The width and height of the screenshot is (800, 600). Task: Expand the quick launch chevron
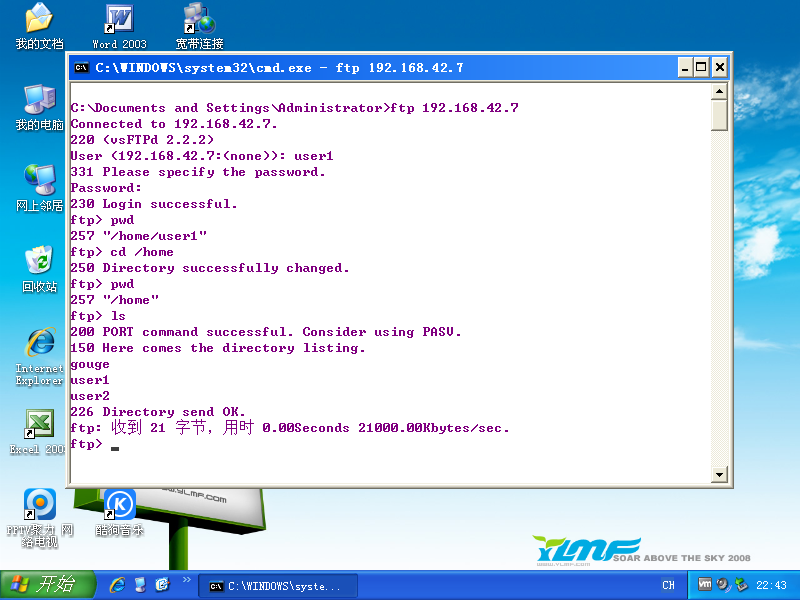[186, 580]
